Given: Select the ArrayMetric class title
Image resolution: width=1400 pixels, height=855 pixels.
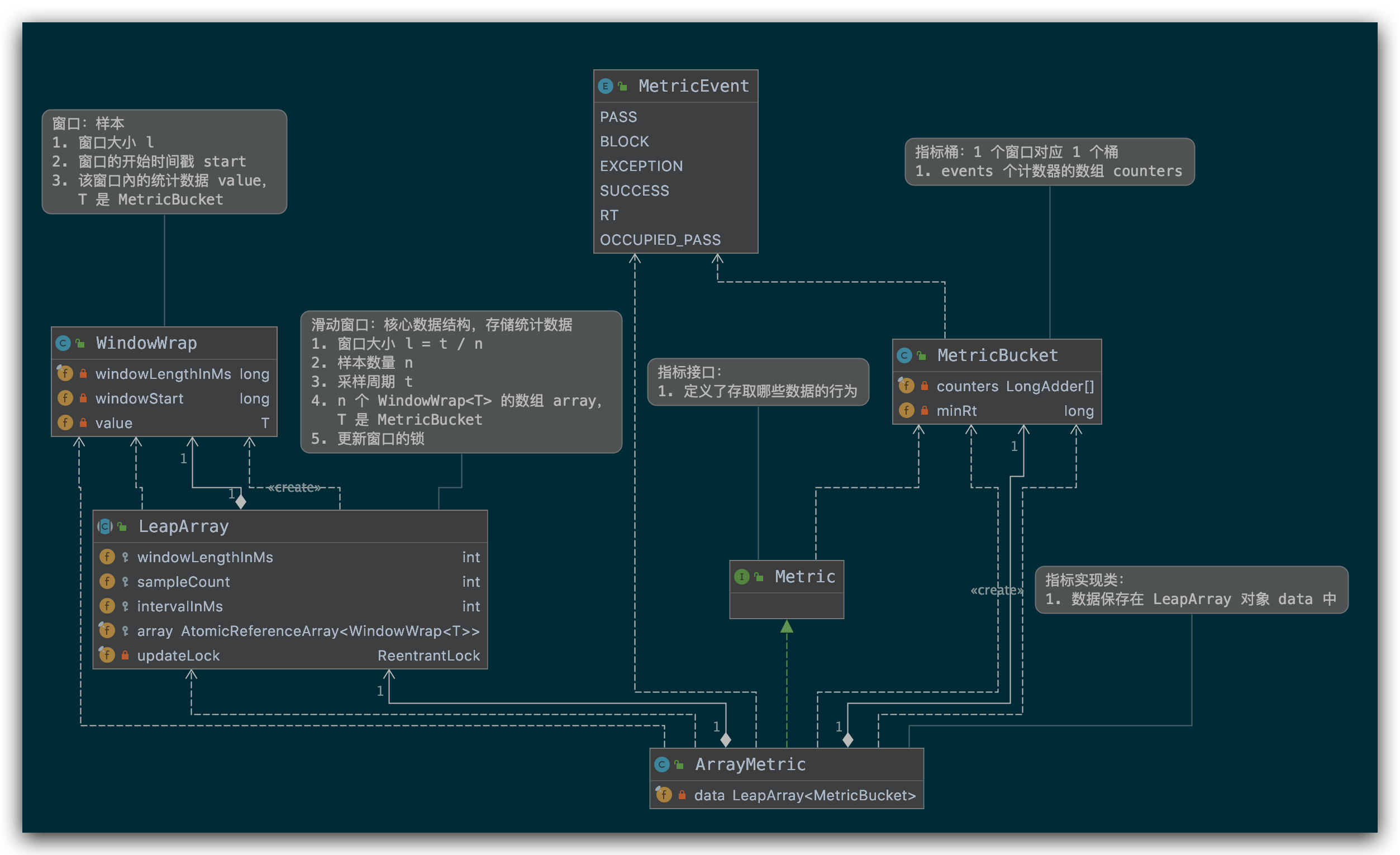Looking at the screenshot, I should (x=750, y=764).
